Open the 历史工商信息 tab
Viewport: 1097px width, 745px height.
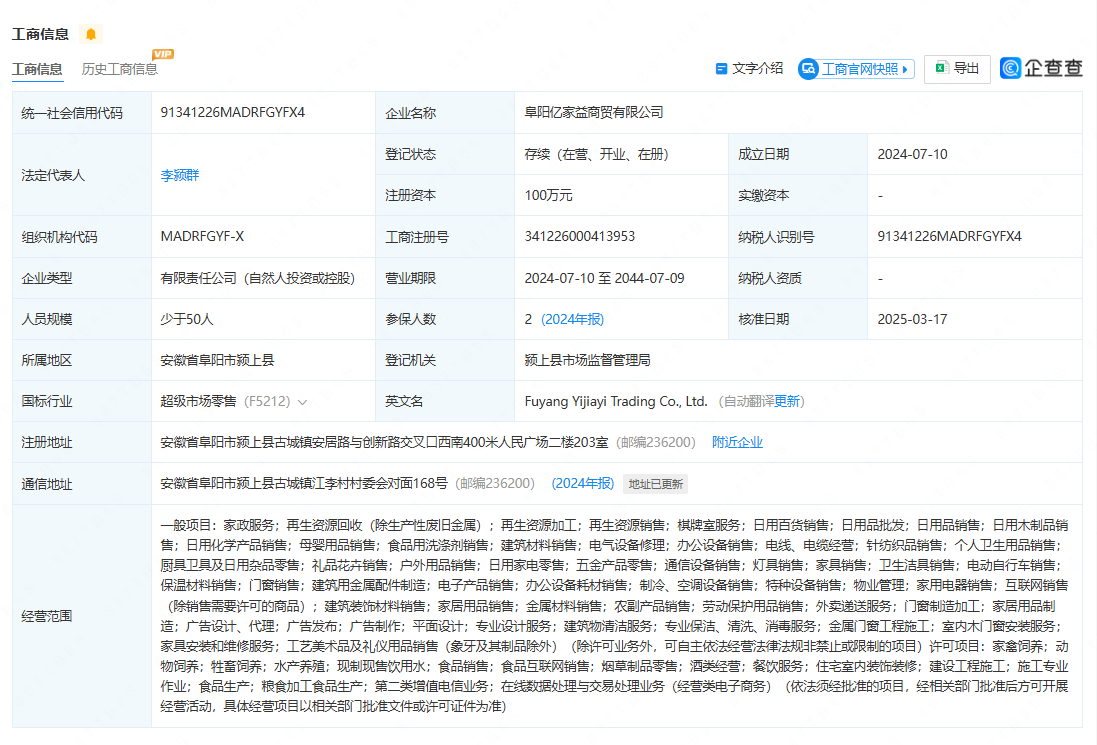tap(119, 69)
